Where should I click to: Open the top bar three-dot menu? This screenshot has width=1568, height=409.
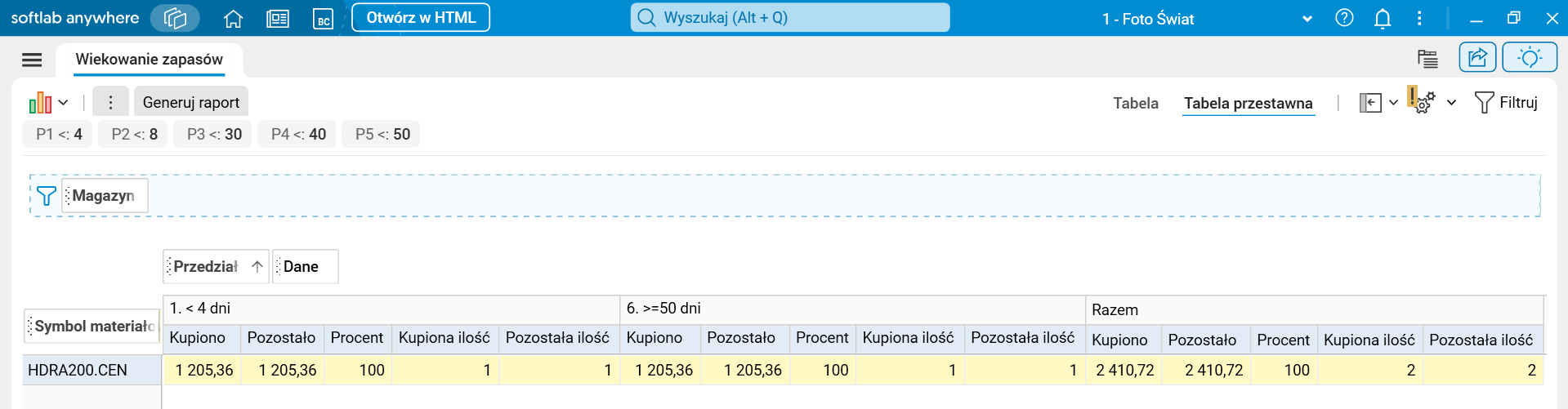coord(1419,18)
